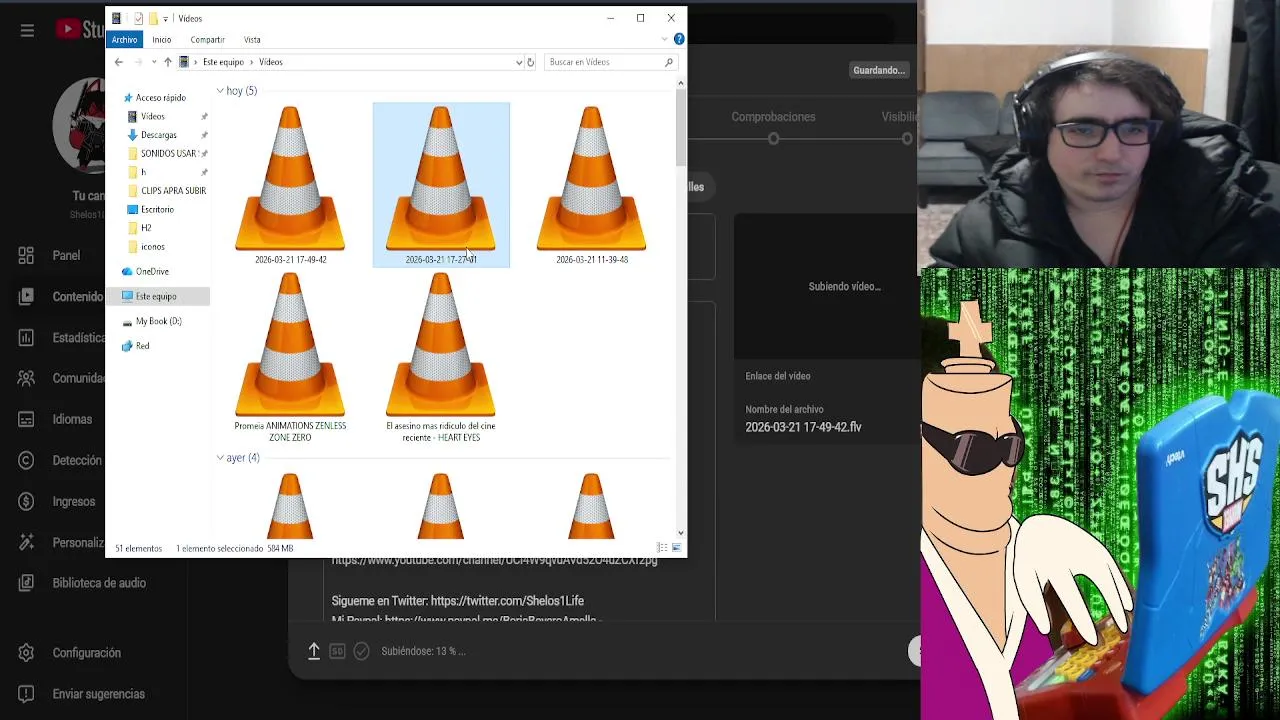Screen dimensions: 1280x720
Task: Open Panel in YouTube Studio sidebar
Action: tap(52, 255)
